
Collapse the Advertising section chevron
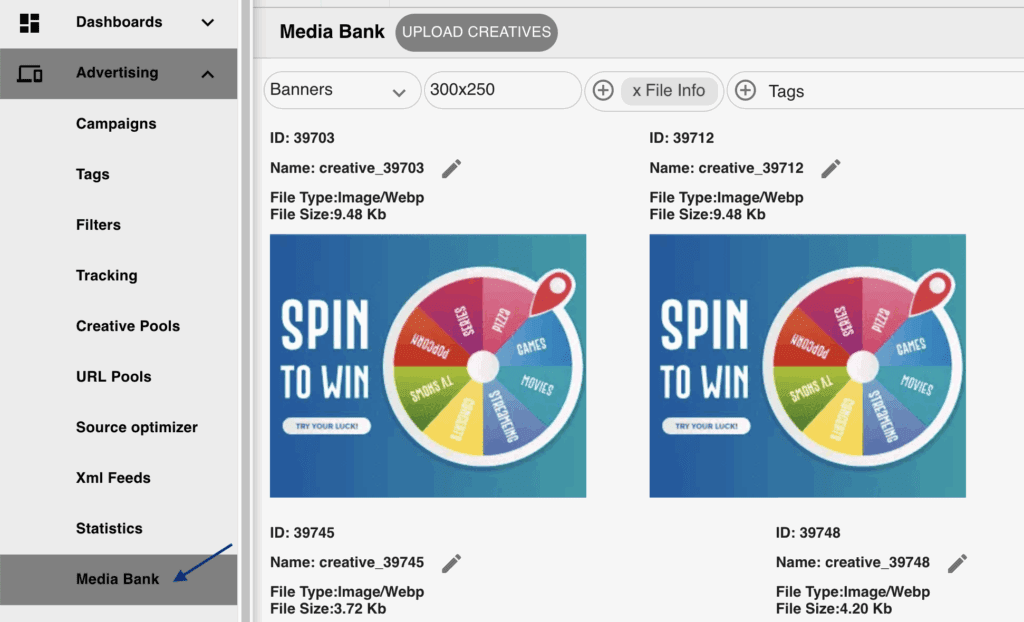[208, 73]
